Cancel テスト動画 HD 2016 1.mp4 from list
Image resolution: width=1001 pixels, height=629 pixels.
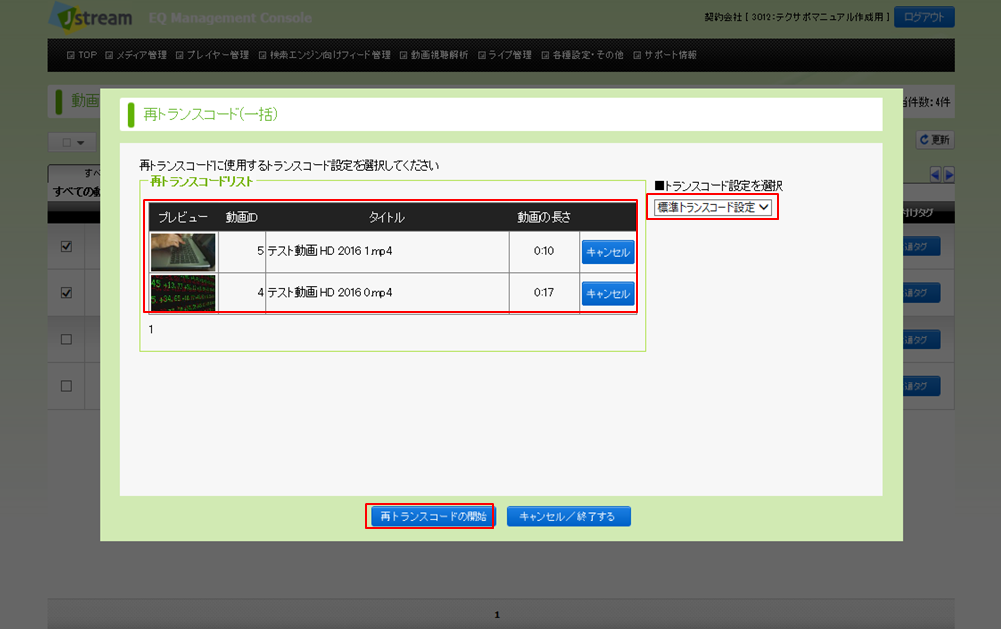(x=607, y=252)
